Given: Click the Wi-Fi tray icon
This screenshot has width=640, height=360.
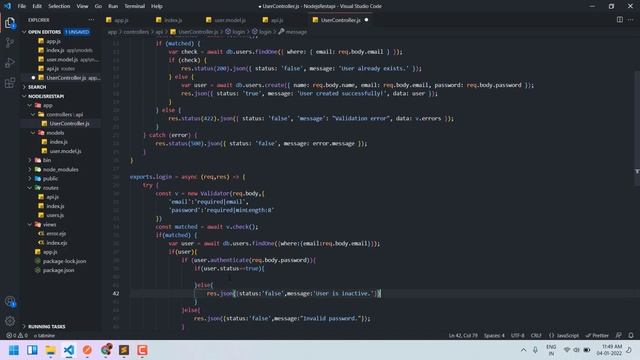Looking at the screenshot, I should click(567, 350).
